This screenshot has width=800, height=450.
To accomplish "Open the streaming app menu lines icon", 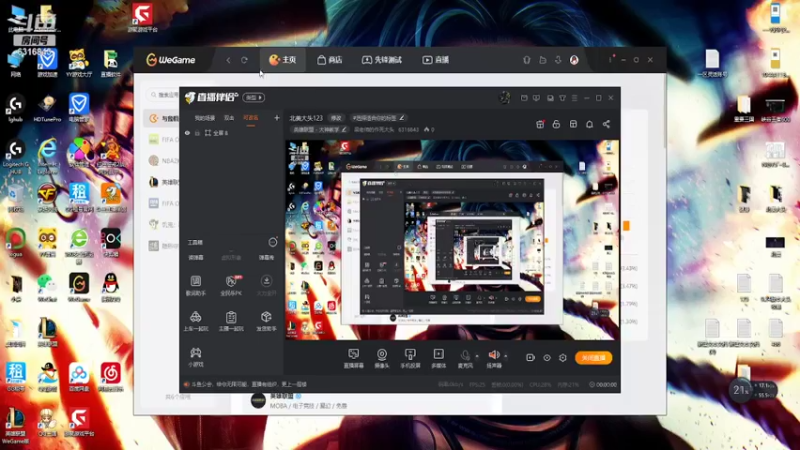I will (x=574, y=97).
